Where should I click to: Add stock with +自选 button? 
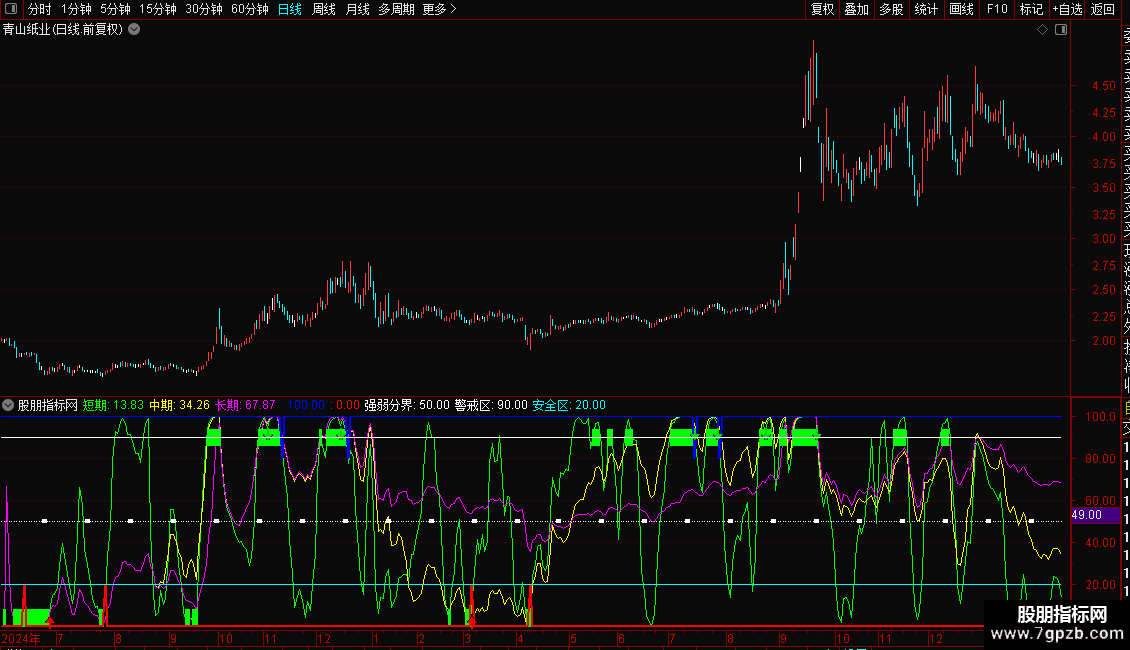[x=1067, y=9]
